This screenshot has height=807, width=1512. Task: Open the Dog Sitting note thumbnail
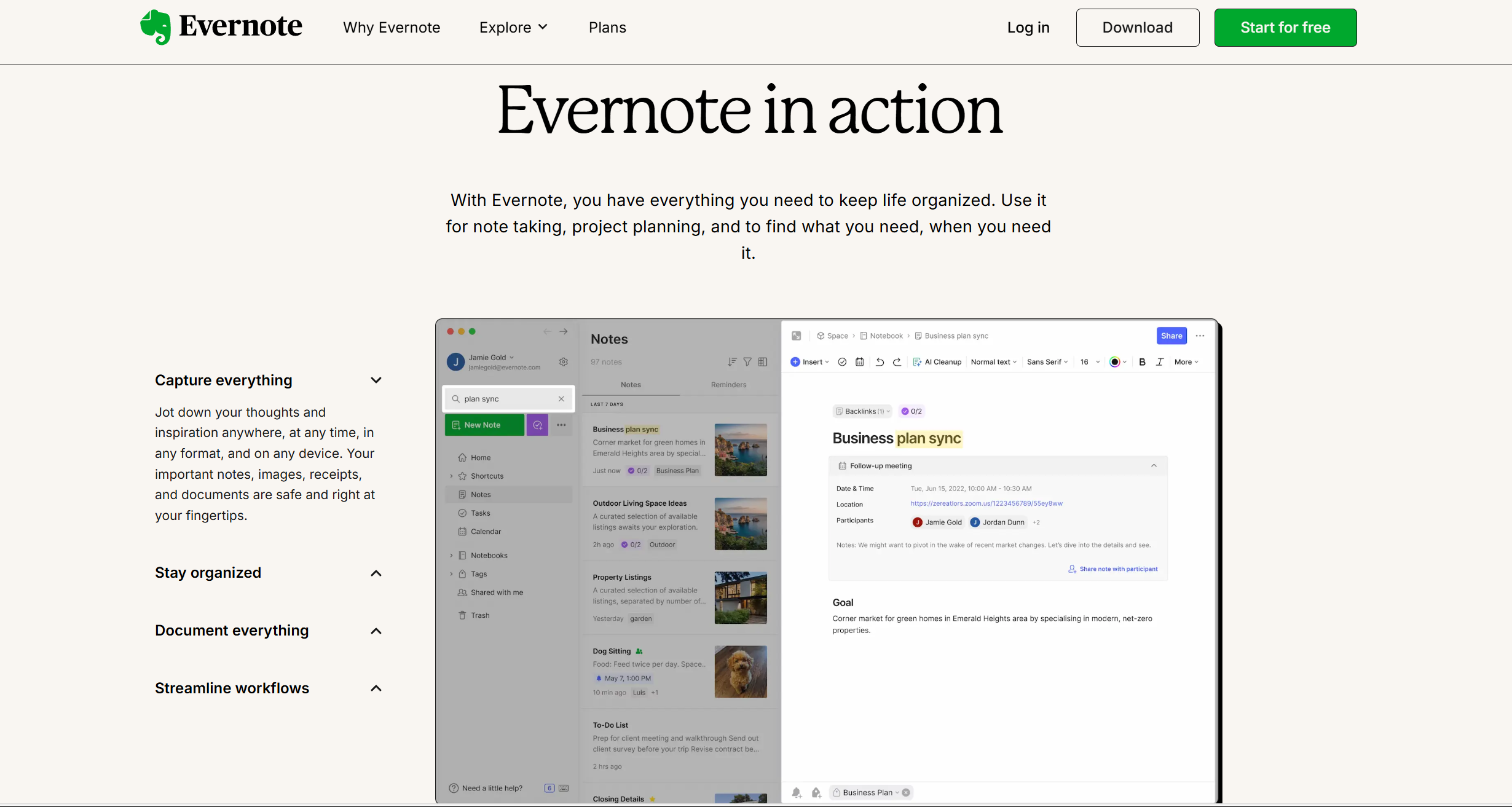coord(741,672)
